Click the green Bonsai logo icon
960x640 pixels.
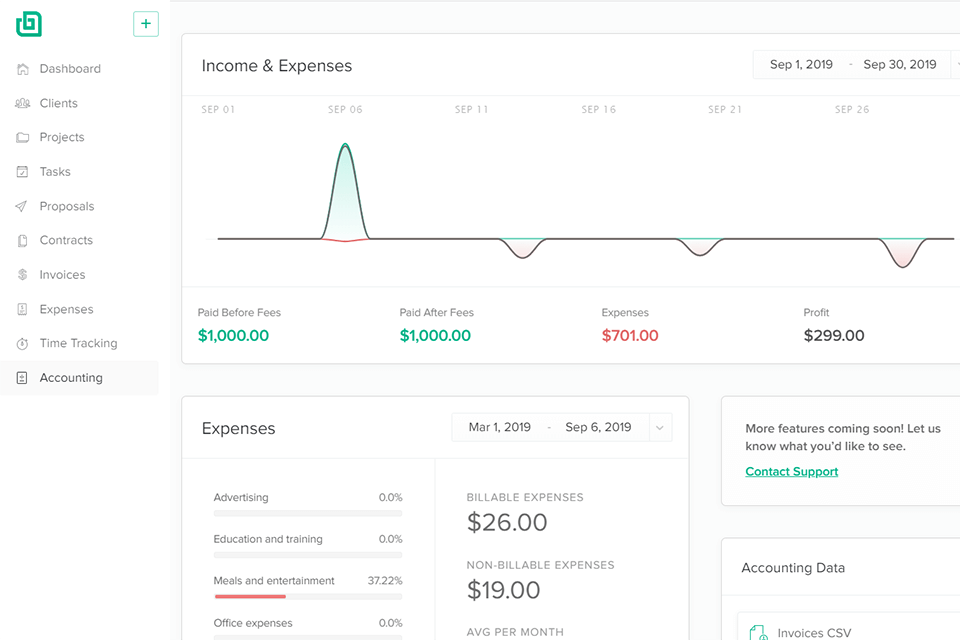tap(29, 24)
